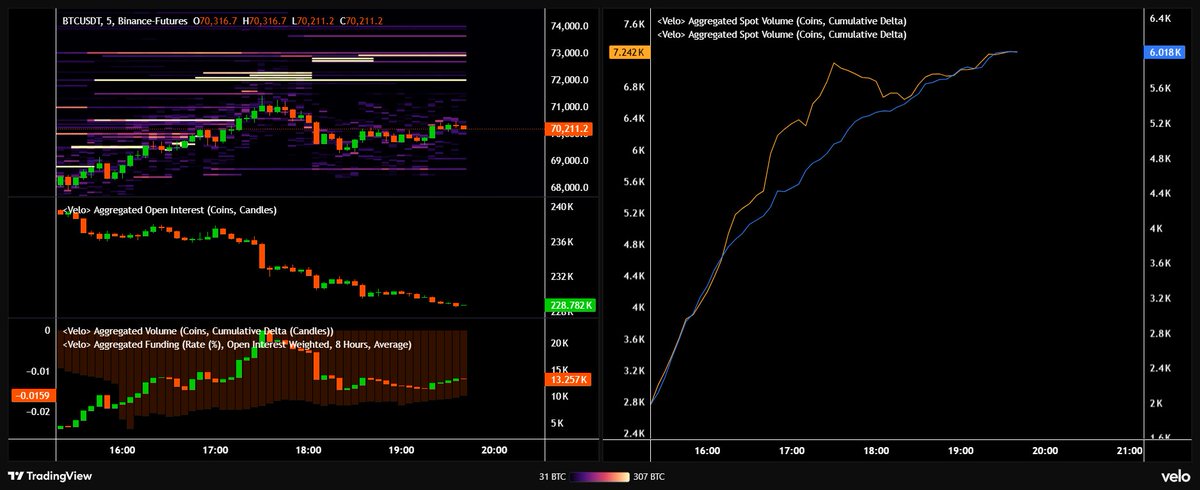Image resolution: width=1200 pixels, height=490 pixels.
Task: Click the green 228.782K open interest label
Action: click(x=570, y=306)
